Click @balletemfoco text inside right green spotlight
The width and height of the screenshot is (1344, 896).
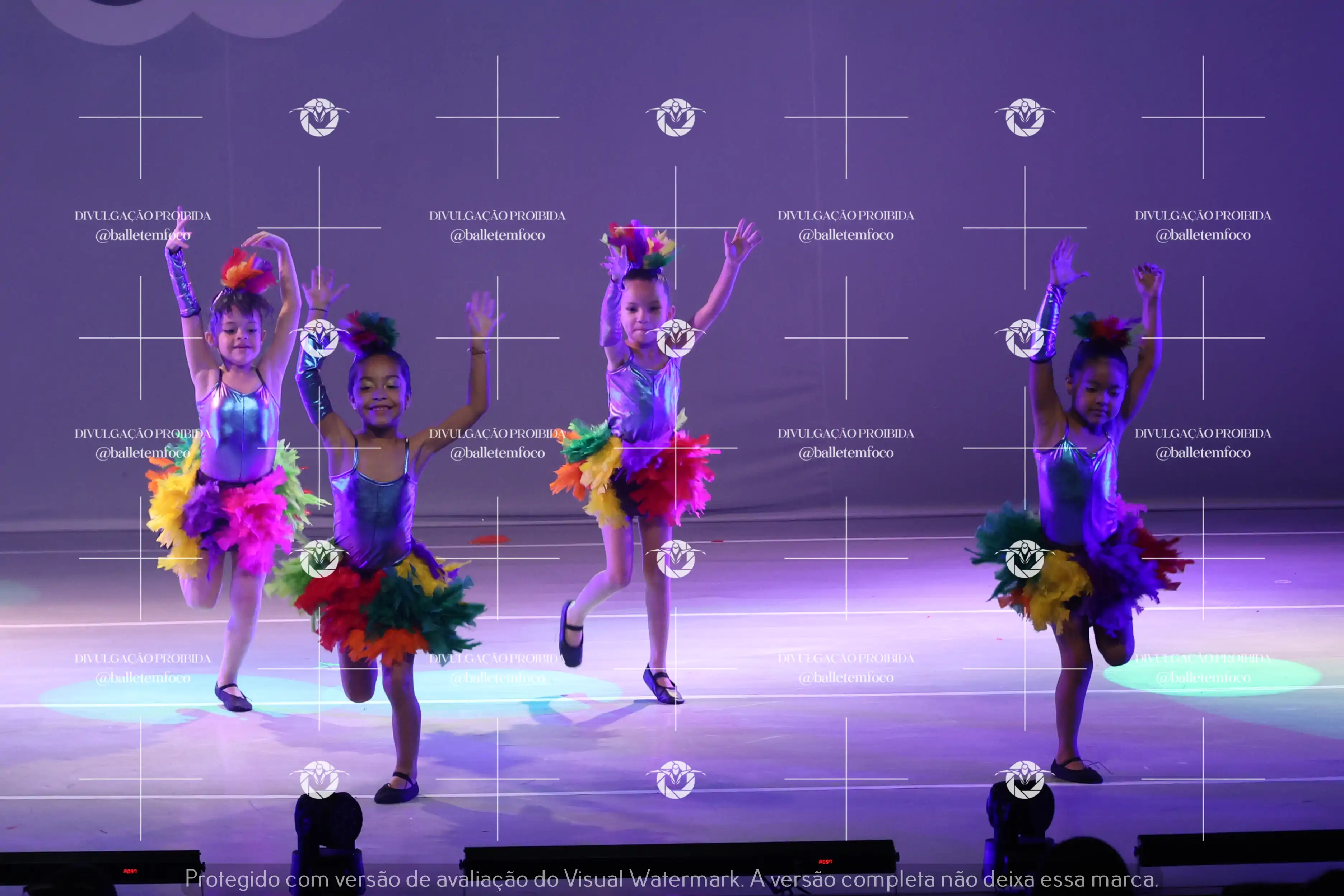(1203, 678)
